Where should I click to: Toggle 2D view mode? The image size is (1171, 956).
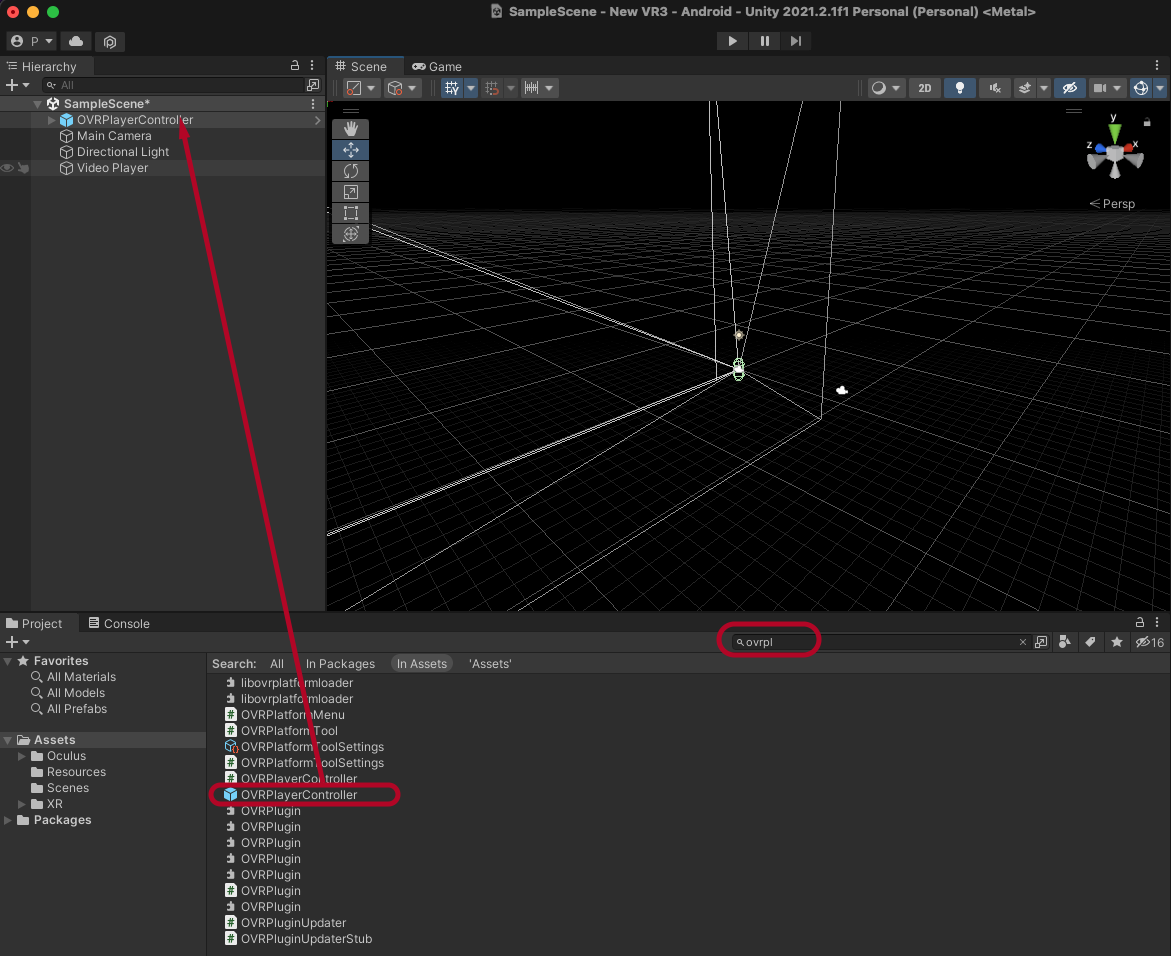925,88
